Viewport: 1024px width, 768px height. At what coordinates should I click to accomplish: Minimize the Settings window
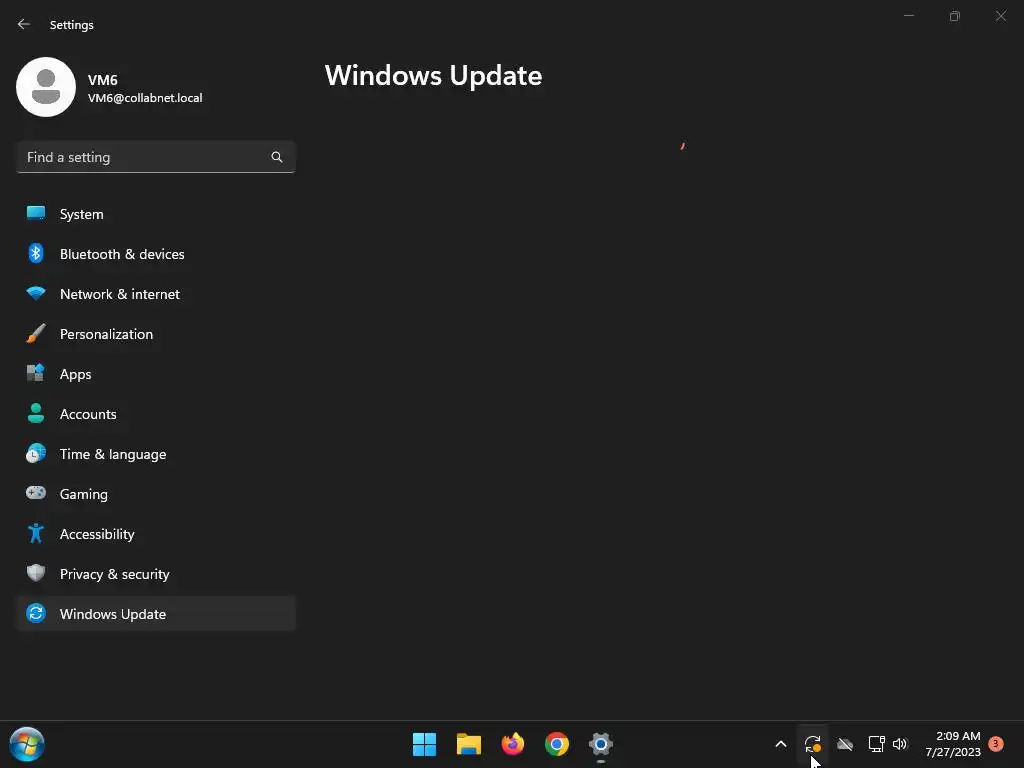point(909,16)
